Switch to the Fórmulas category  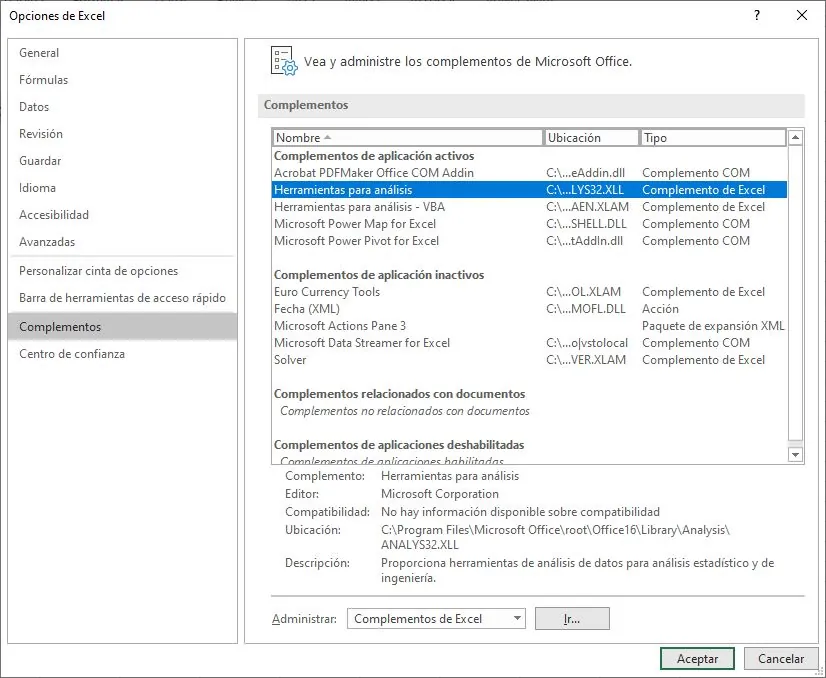(x=44, y=80)
